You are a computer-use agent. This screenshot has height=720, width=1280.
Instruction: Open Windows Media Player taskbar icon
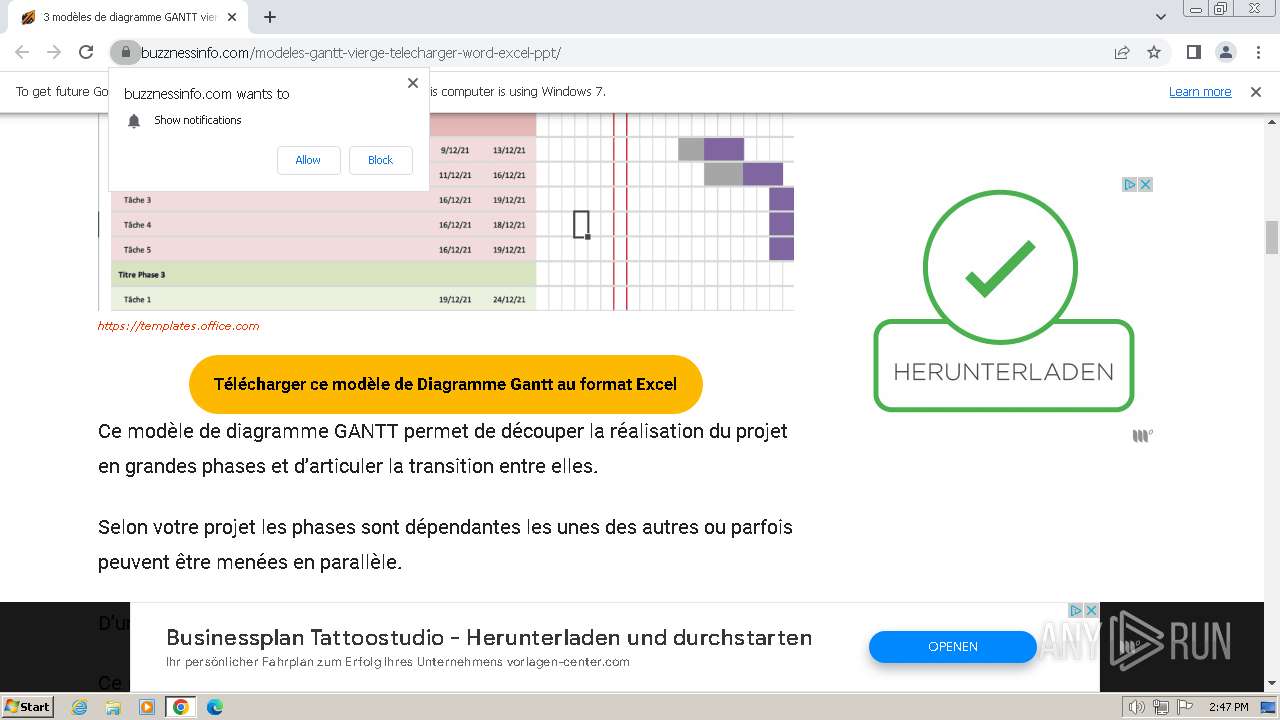147,707
